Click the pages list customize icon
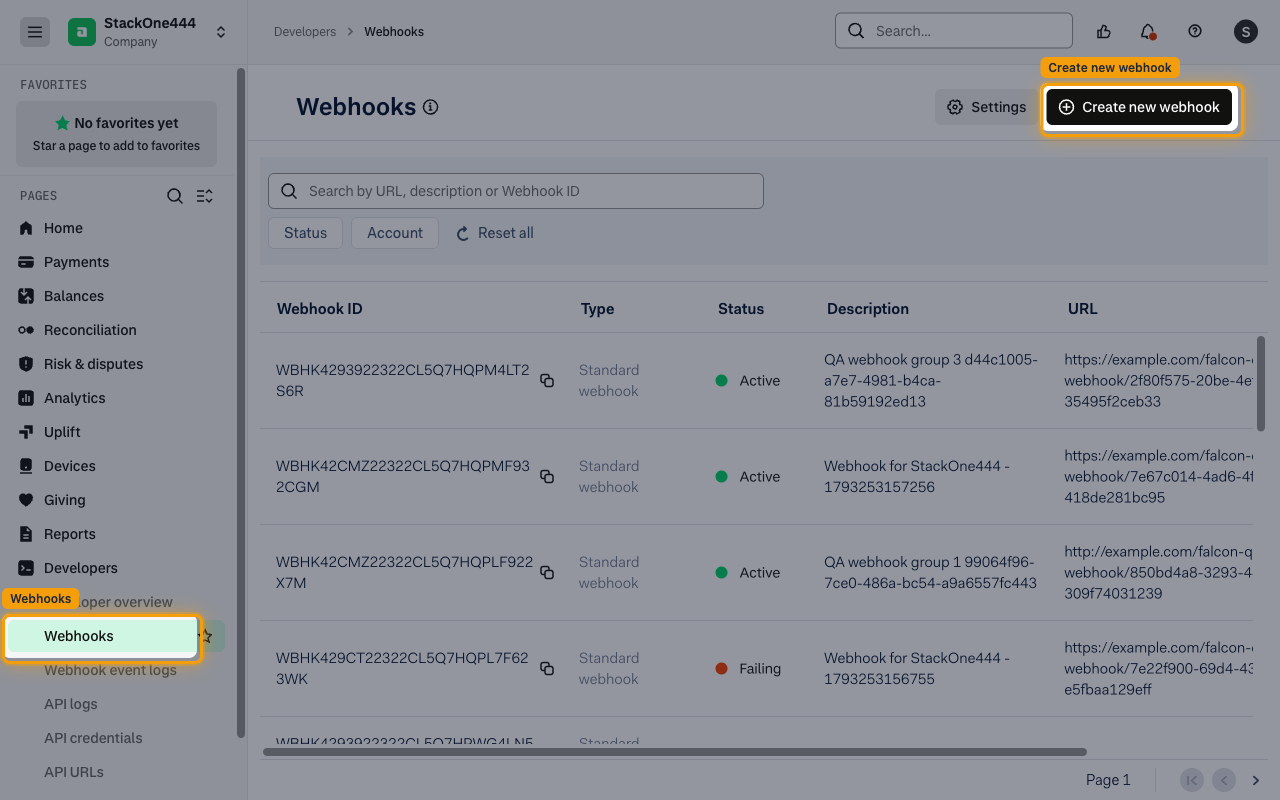The width and height of the screenshot is (1280, 800). click(x=205, y=196)
